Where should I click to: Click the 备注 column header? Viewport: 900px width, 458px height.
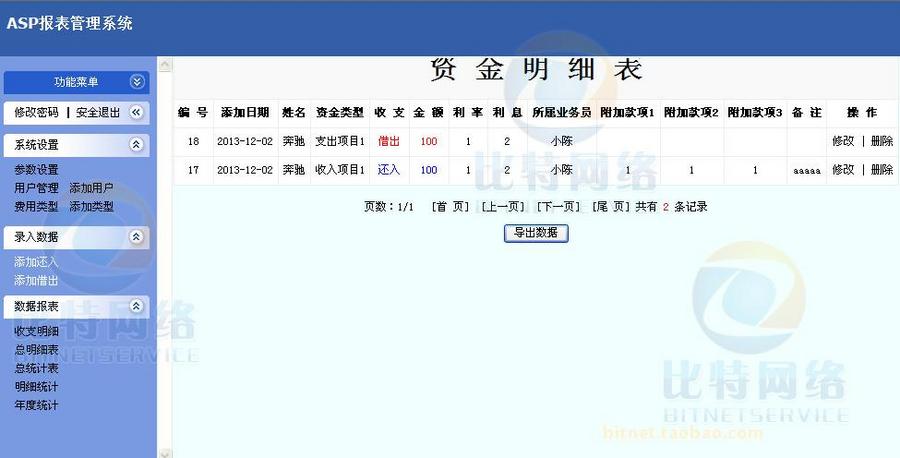(x=806, y=112)
